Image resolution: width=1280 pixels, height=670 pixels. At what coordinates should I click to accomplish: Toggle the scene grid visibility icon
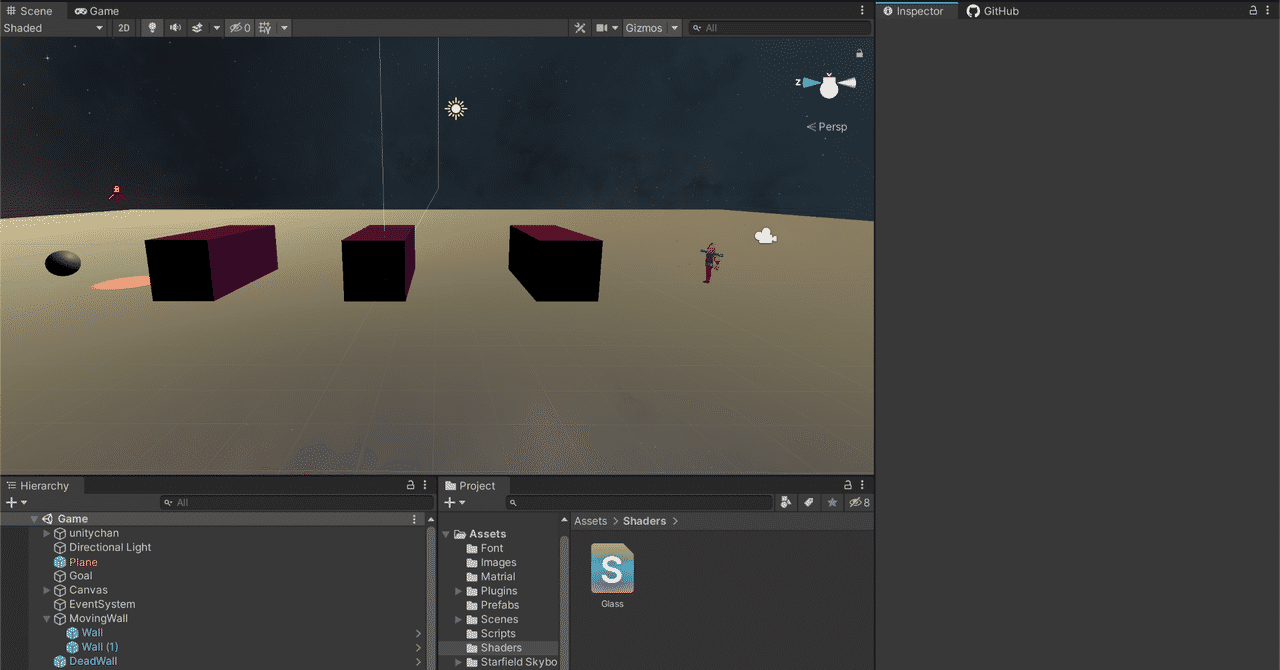pyautogui.click(x=265, y=28)
